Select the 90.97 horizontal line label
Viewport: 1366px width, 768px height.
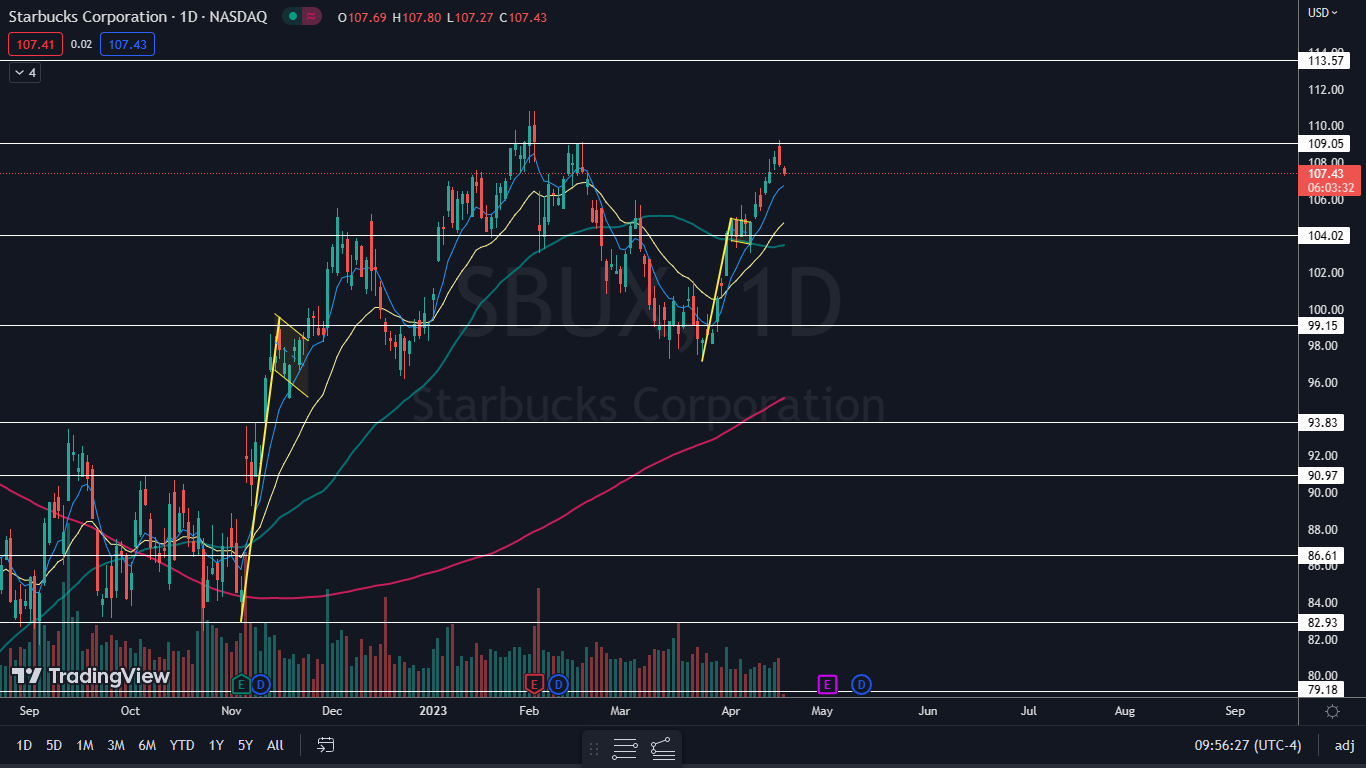point(1325,475)
